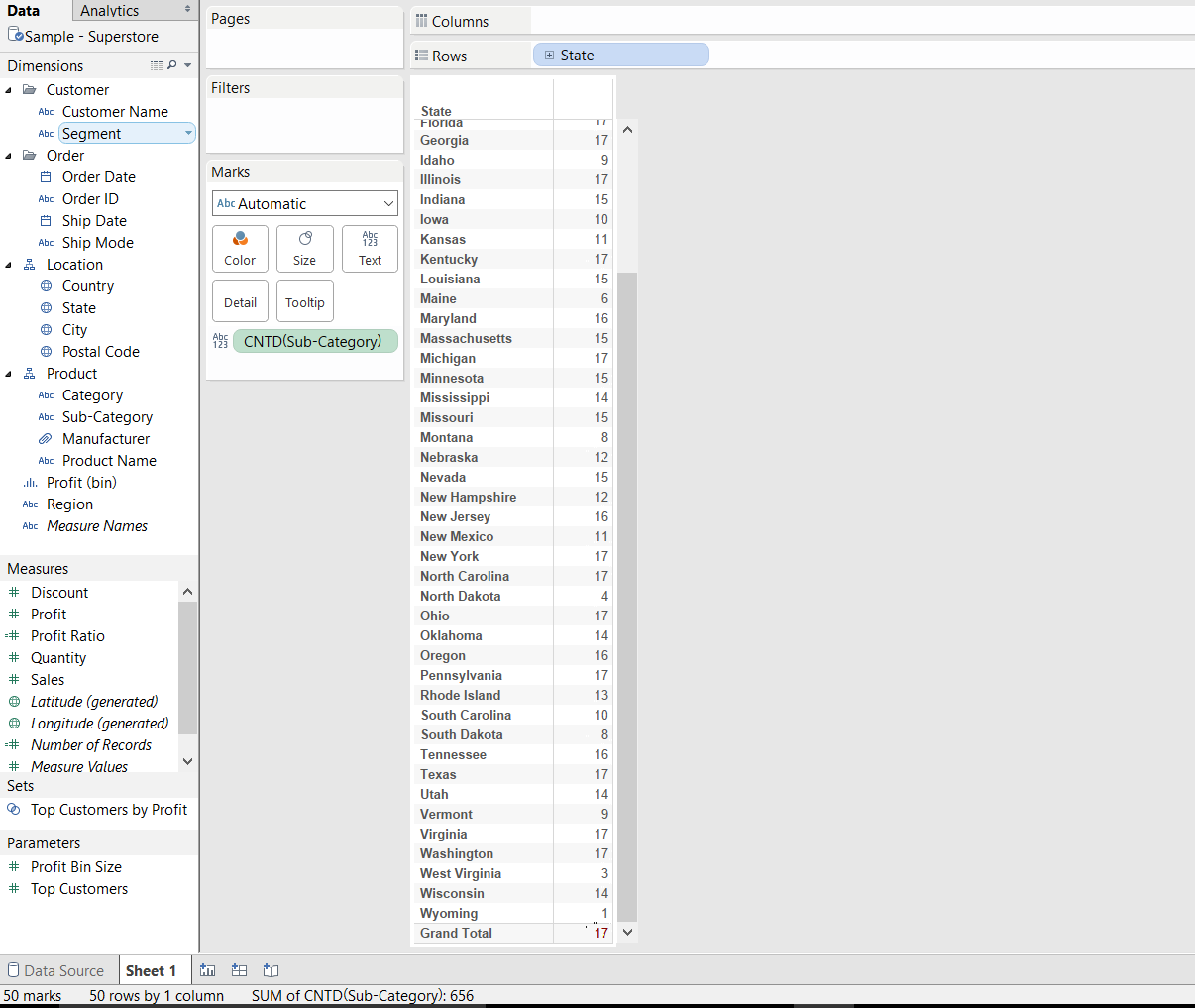1195x1008 pixels.
Task: Switch to the Data Source tab
Action: [x=55, y=970]
